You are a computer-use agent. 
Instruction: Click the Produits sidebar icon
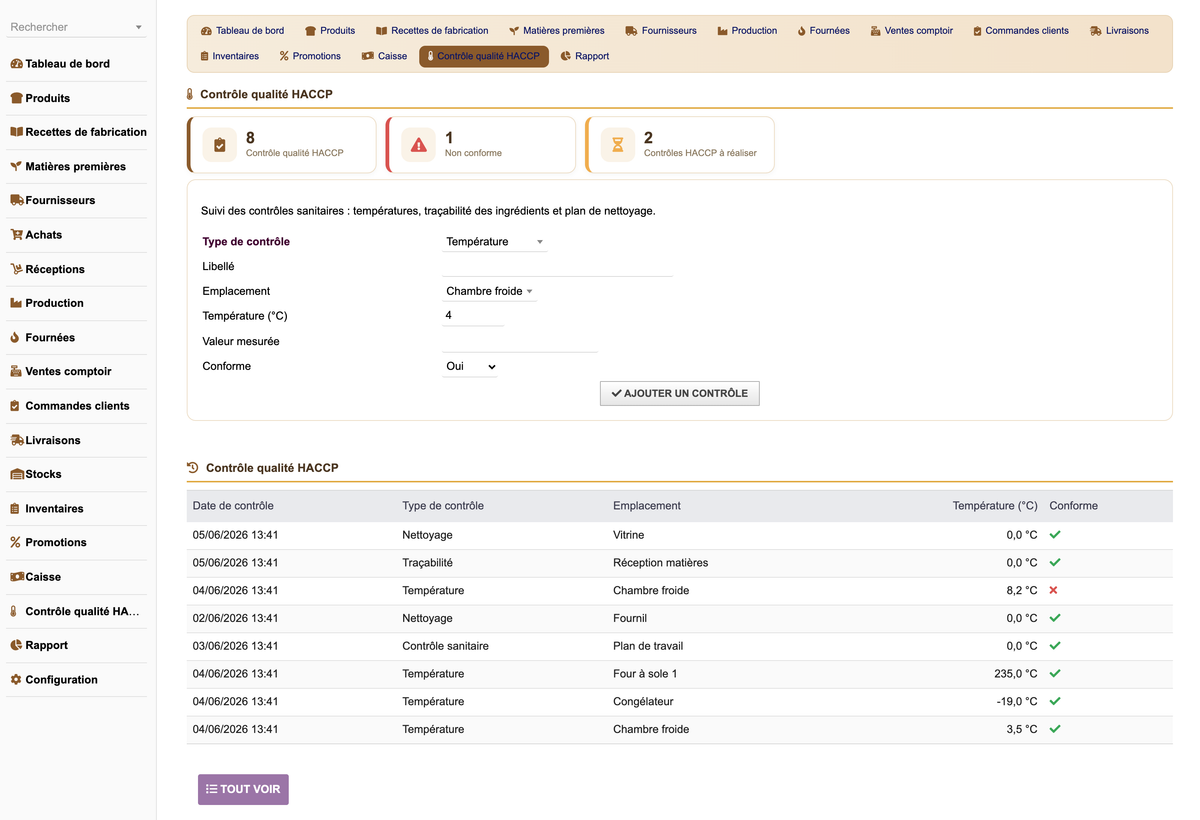(16, 98)
